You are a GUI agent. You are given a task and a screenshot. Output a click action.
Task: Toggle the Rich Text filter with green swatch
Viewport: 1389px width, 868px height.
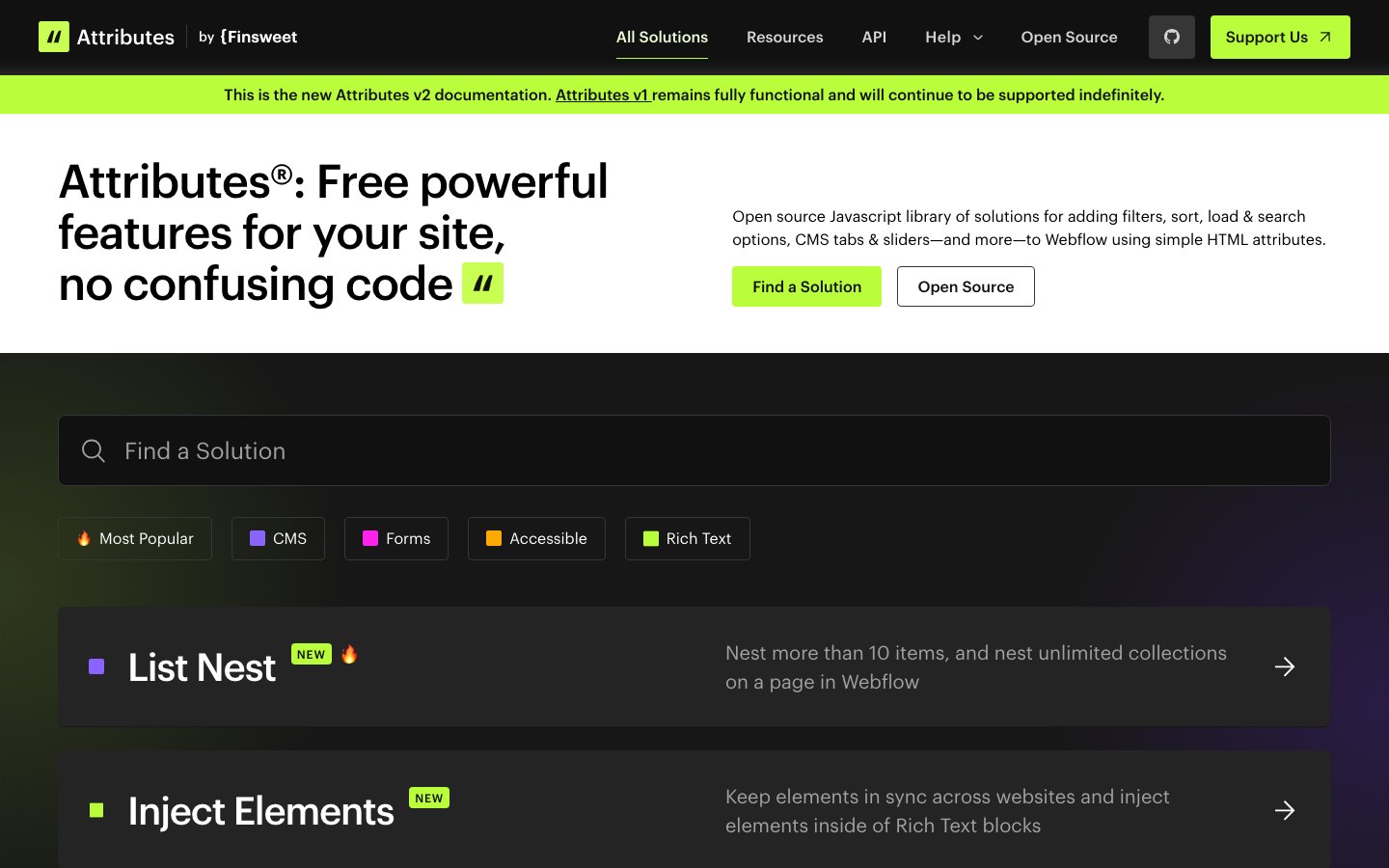[687, 538]
